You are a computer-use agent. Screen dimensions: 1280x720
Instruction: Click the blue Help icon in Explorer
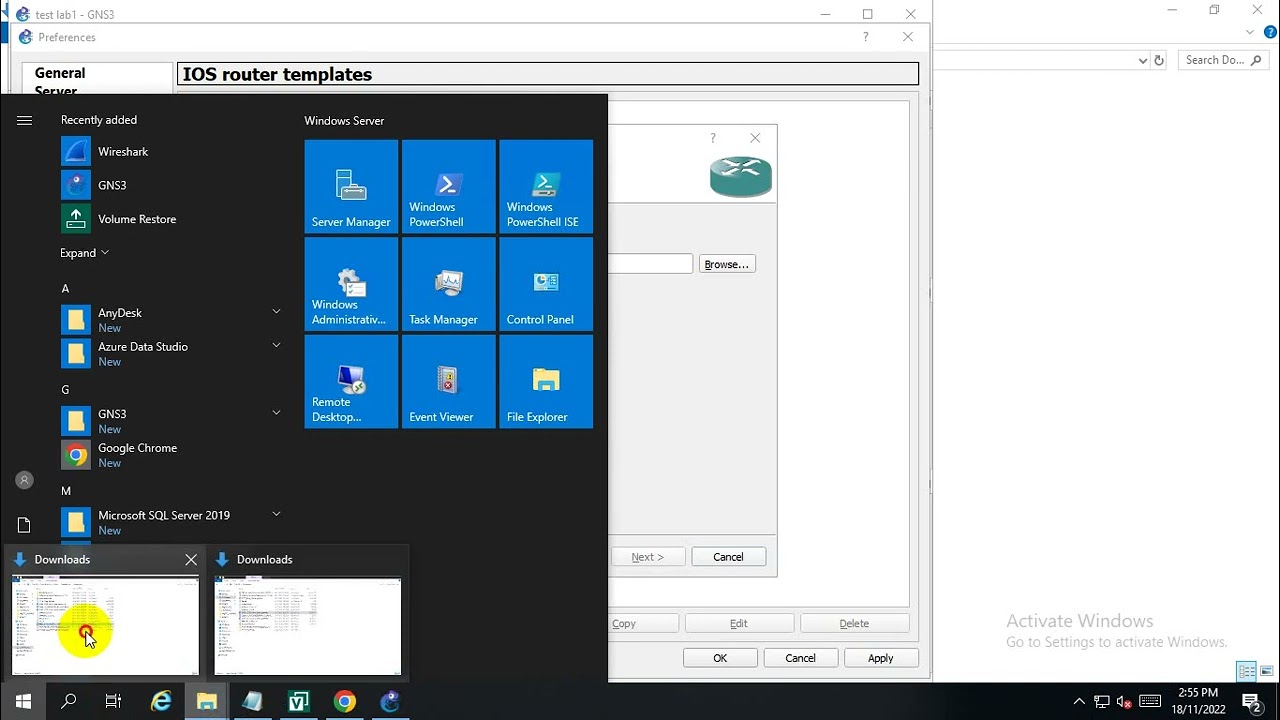coord(1271,33)
